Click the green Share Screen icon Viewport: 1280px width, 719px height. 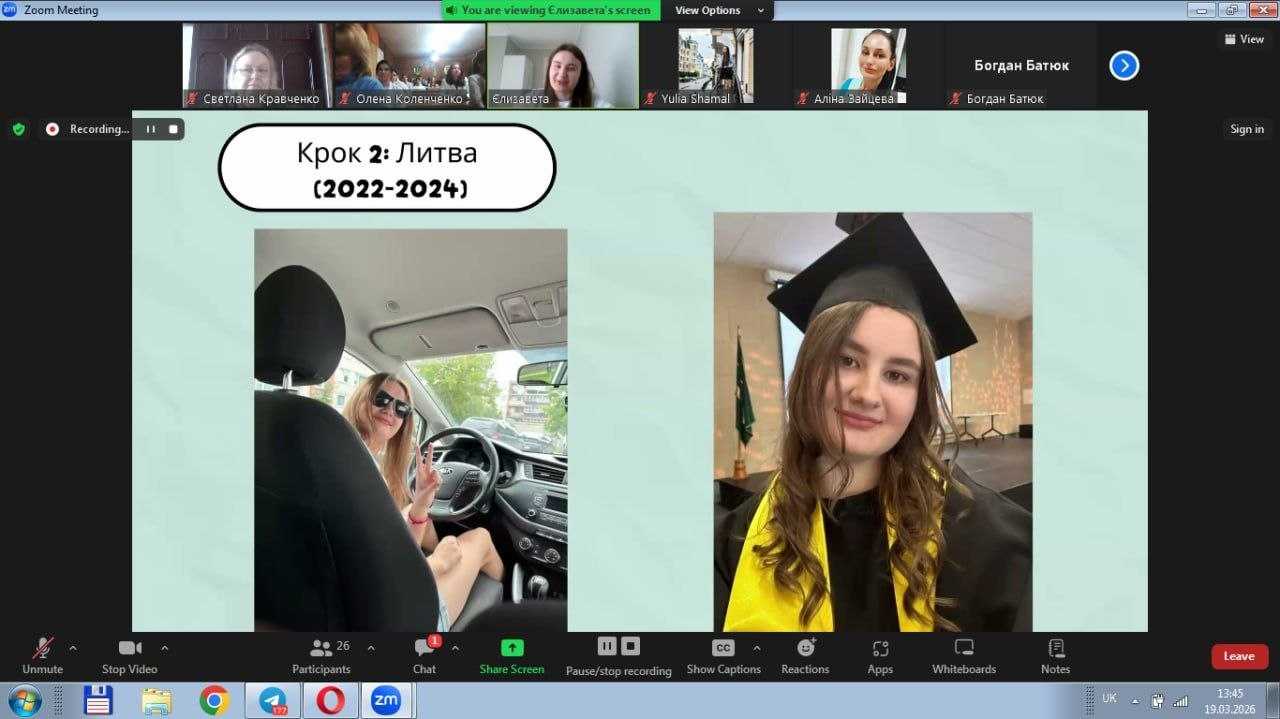[x=512, y=648]
